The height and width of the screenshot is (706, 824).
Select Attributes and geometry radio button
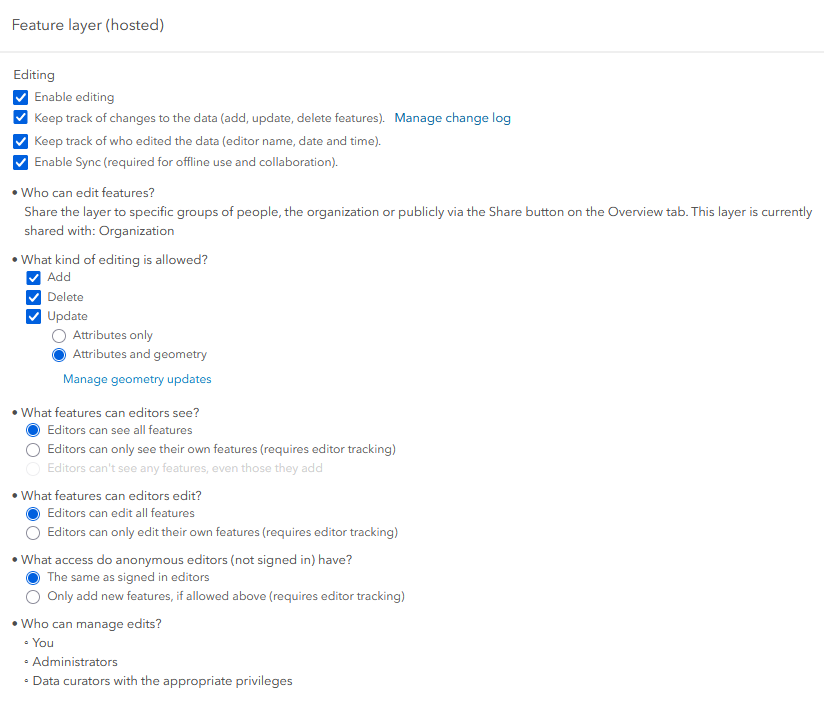(x=59, y=355)
